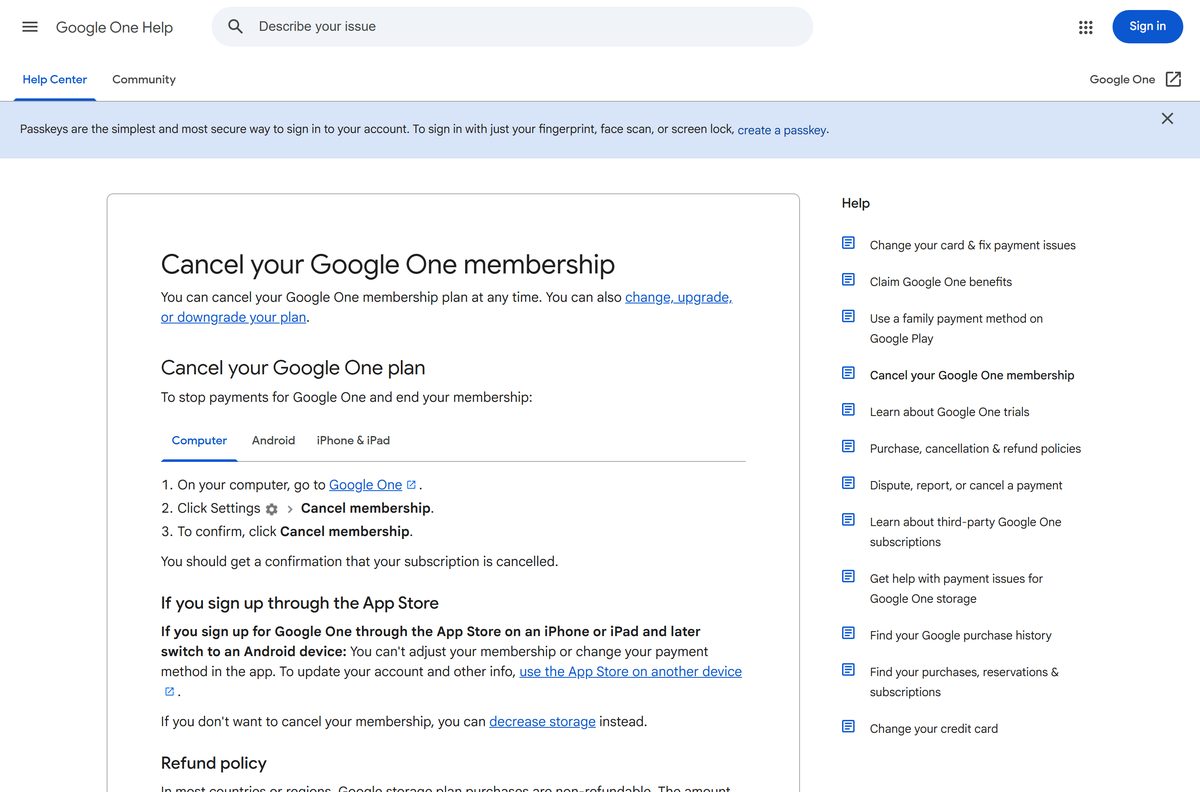Click the article icon beside Claim Google One benefits

coord(848,280)
